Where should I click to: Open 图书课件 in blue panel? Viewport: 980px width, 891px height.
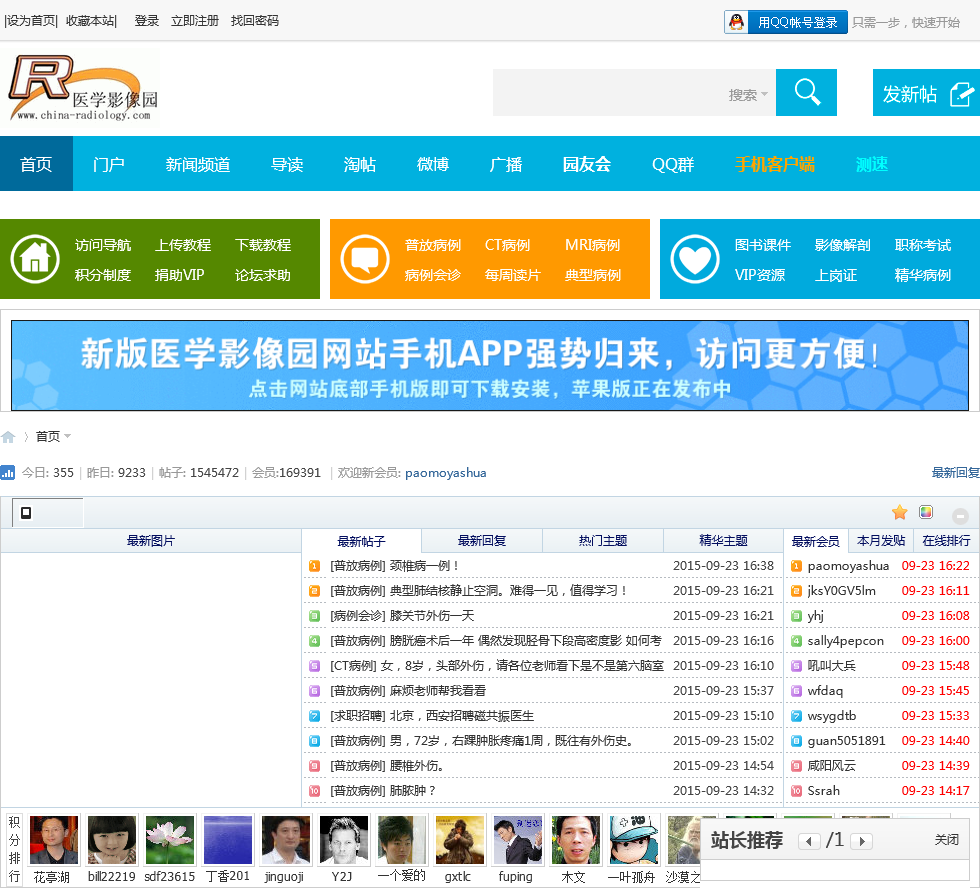click(x=762, y=245)
